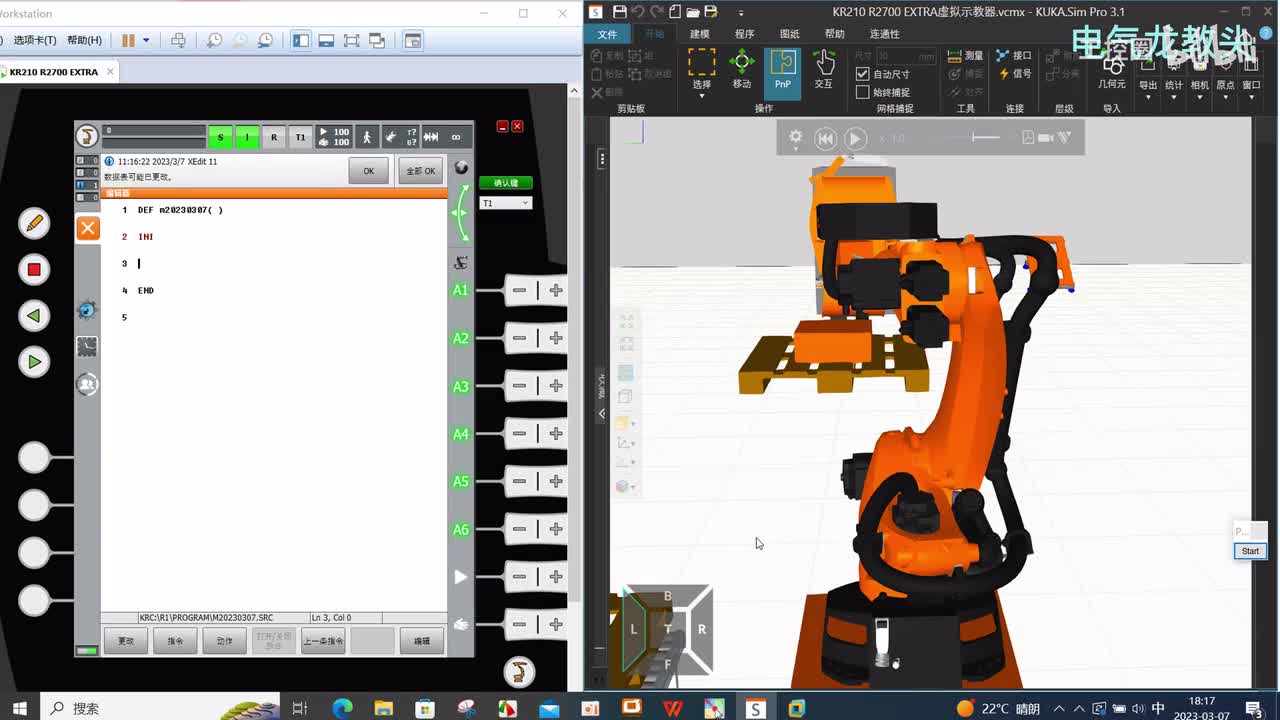
Task: Toggle the S submit interpreter status indicator
Action: (220, 137)
